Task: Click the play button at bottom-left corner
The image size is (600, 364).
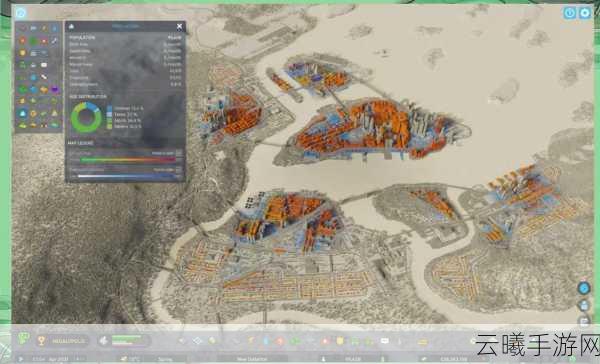Action: [21, 359]
